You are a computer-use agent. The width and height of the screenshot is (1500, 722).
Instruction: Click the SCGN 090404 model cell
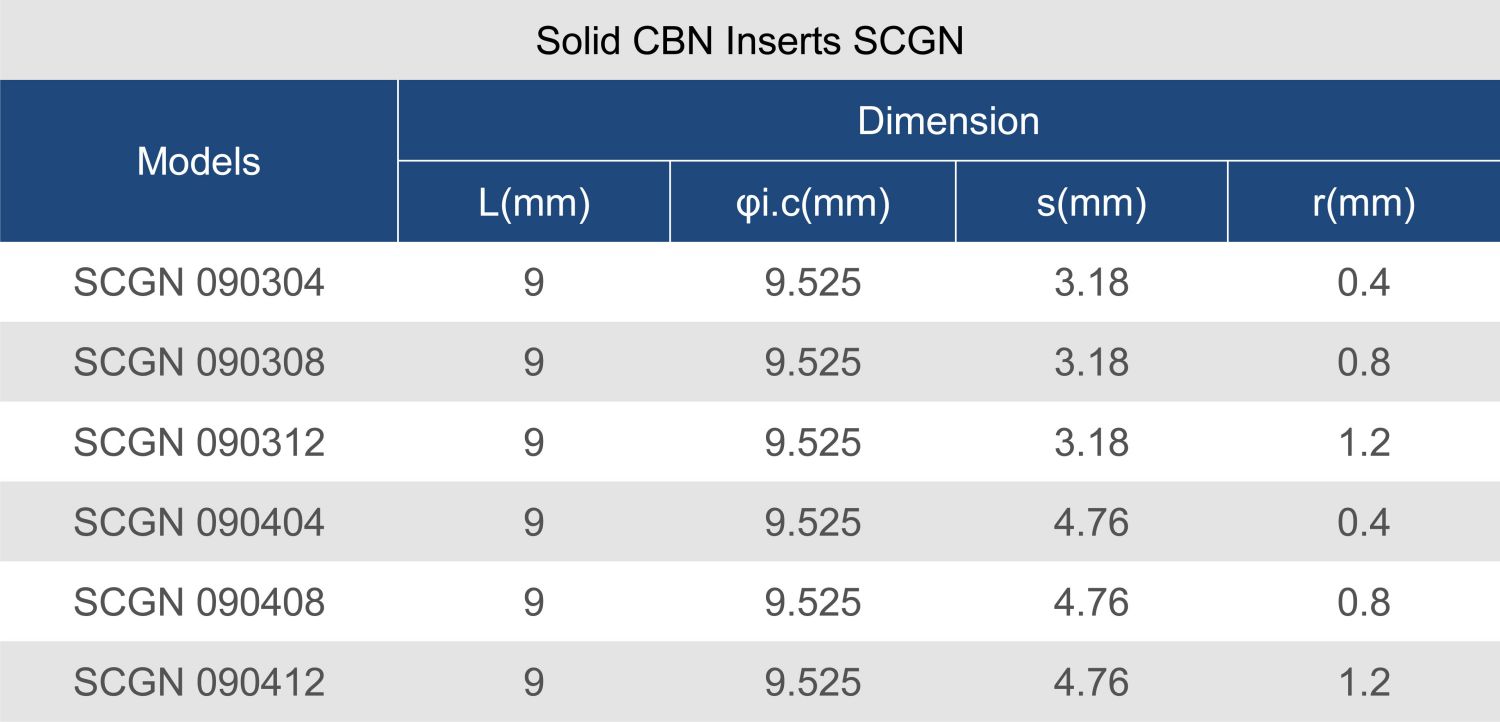tap(199, 522)
